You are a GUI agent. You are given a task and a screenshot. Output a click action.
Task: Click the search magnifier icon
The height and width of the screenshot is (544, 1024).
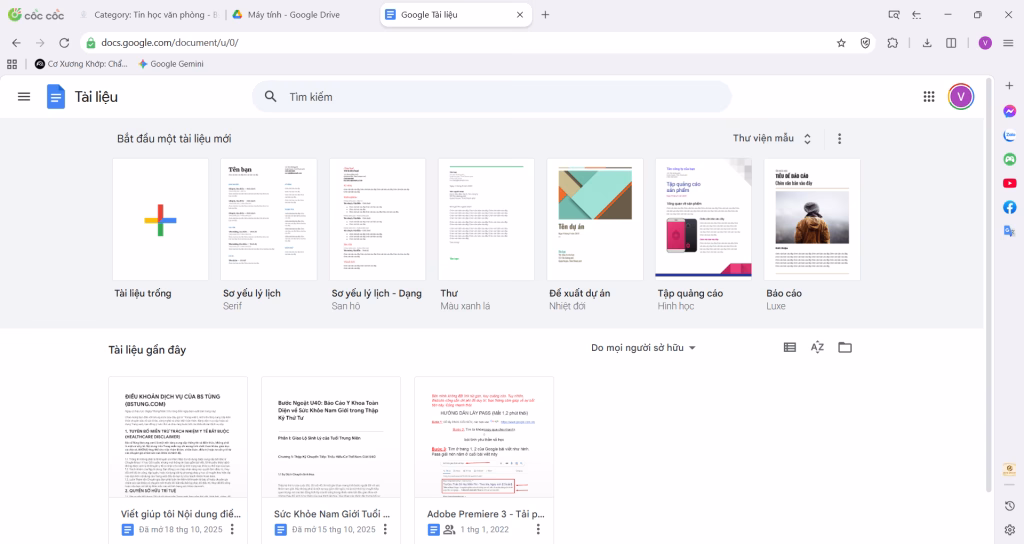[270, 97]
